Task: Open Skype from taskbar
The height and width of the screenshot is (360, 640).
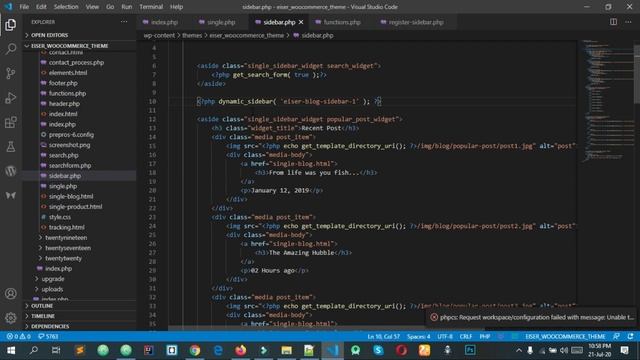Action: [x=378, y=350]
